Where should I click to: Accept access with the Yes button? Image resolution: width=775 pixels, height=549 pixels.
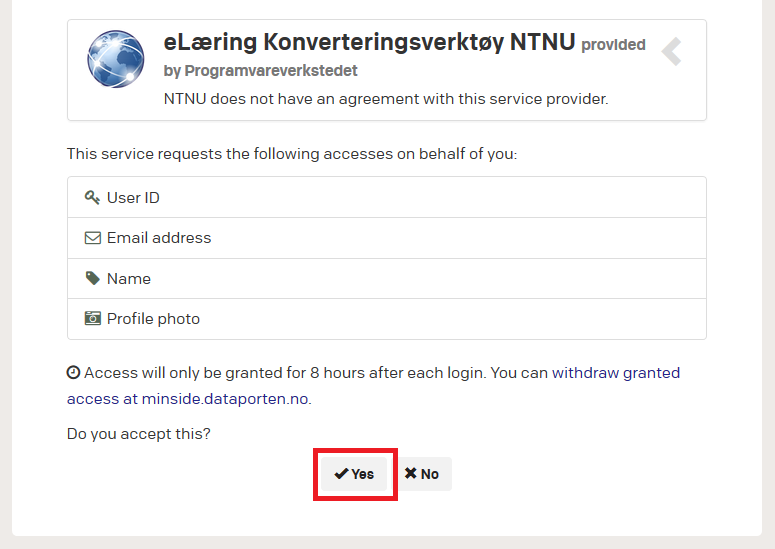tap(354, 474)
